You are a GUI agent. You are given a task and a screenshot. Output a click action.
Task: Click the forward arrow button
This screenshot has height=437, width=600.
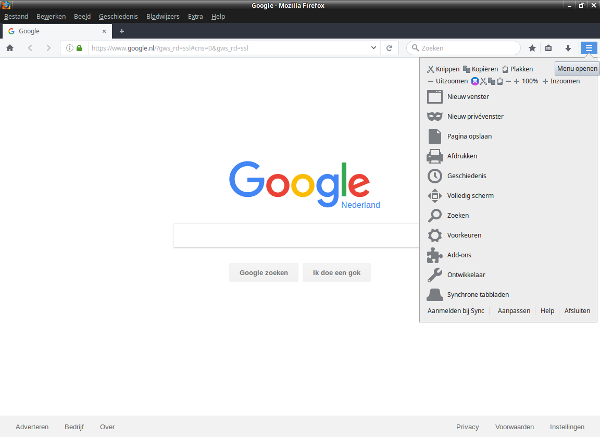point(48,48)
